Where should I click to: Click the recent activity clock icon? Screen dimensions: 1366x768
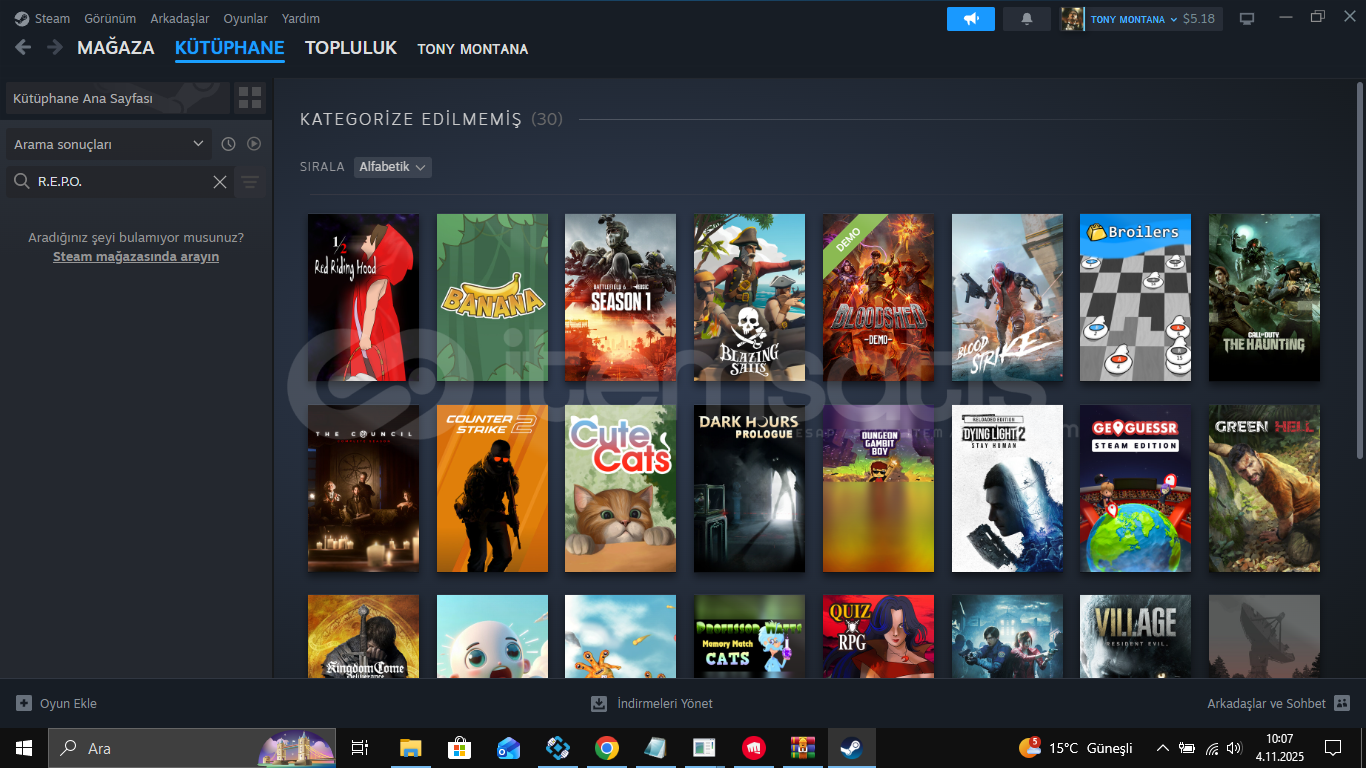click(228, 144)
